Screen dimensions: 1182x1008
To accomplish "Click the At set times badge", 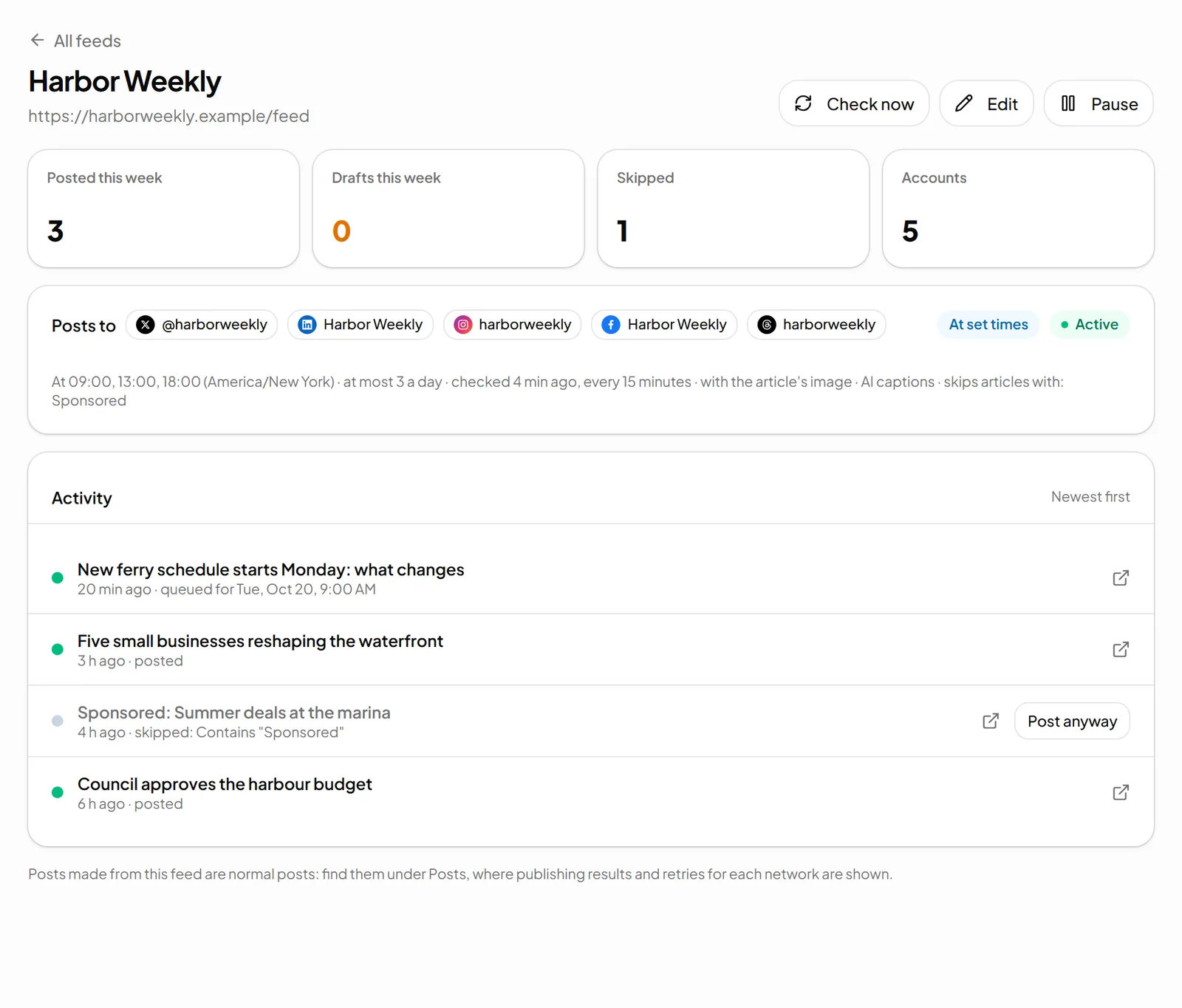I will click(988, 325).
